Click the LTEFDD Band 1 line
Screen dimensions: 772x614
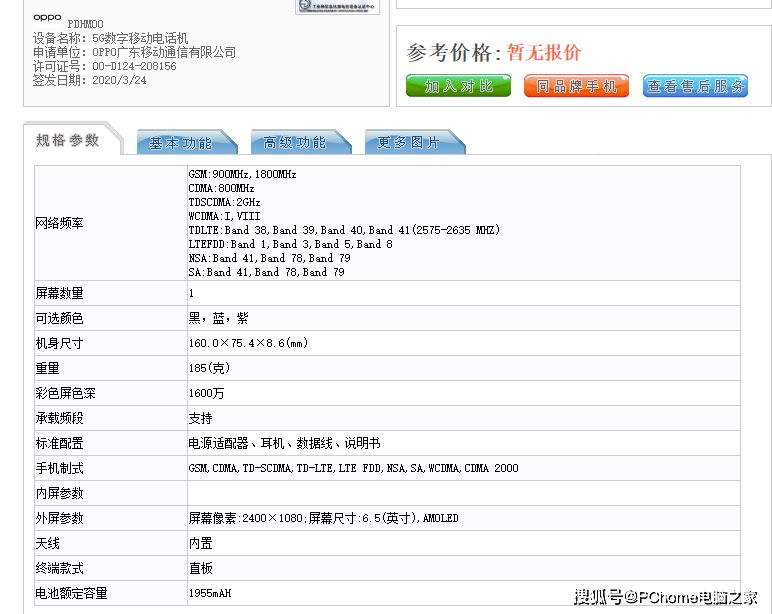coord(290,244)
